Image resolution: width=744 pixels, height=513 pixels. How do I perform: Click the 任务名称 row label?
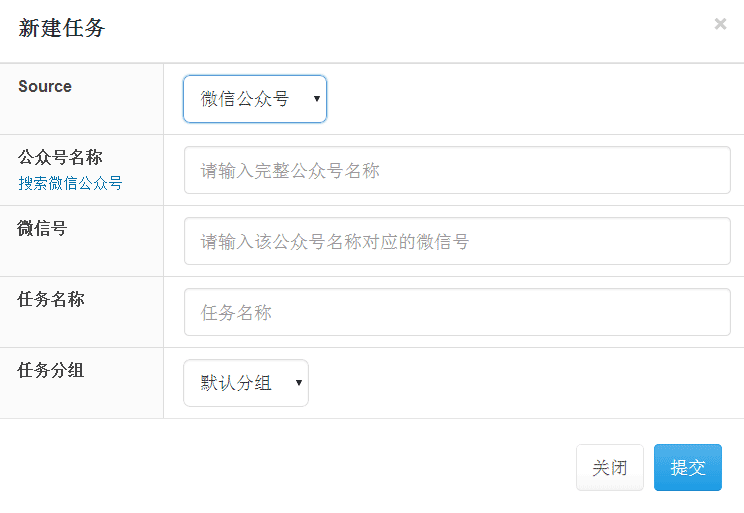coord(51,299)
